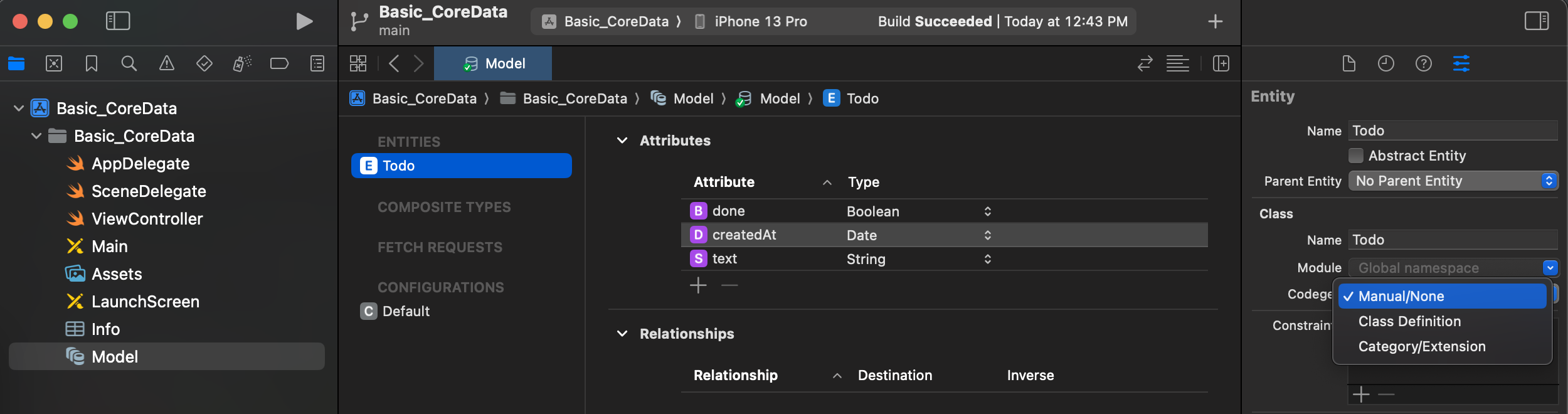Show the Data Model inspector

1461,63
